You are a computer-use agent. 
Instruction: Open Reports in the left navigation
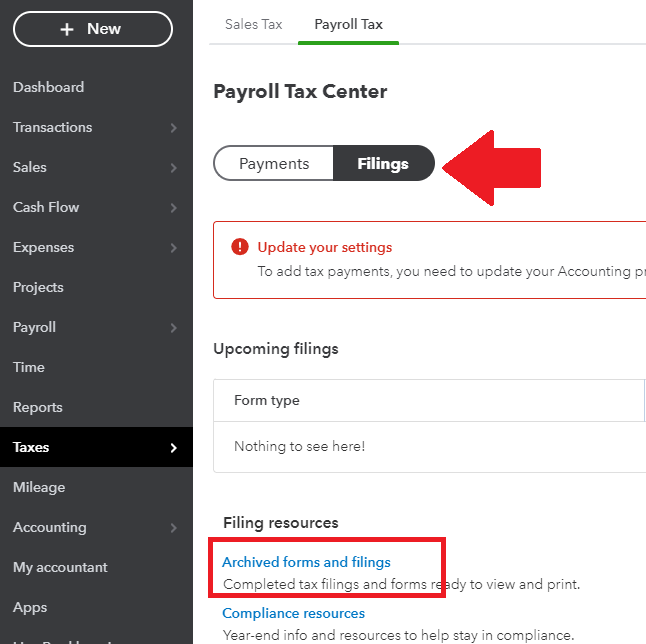[37, 407]
